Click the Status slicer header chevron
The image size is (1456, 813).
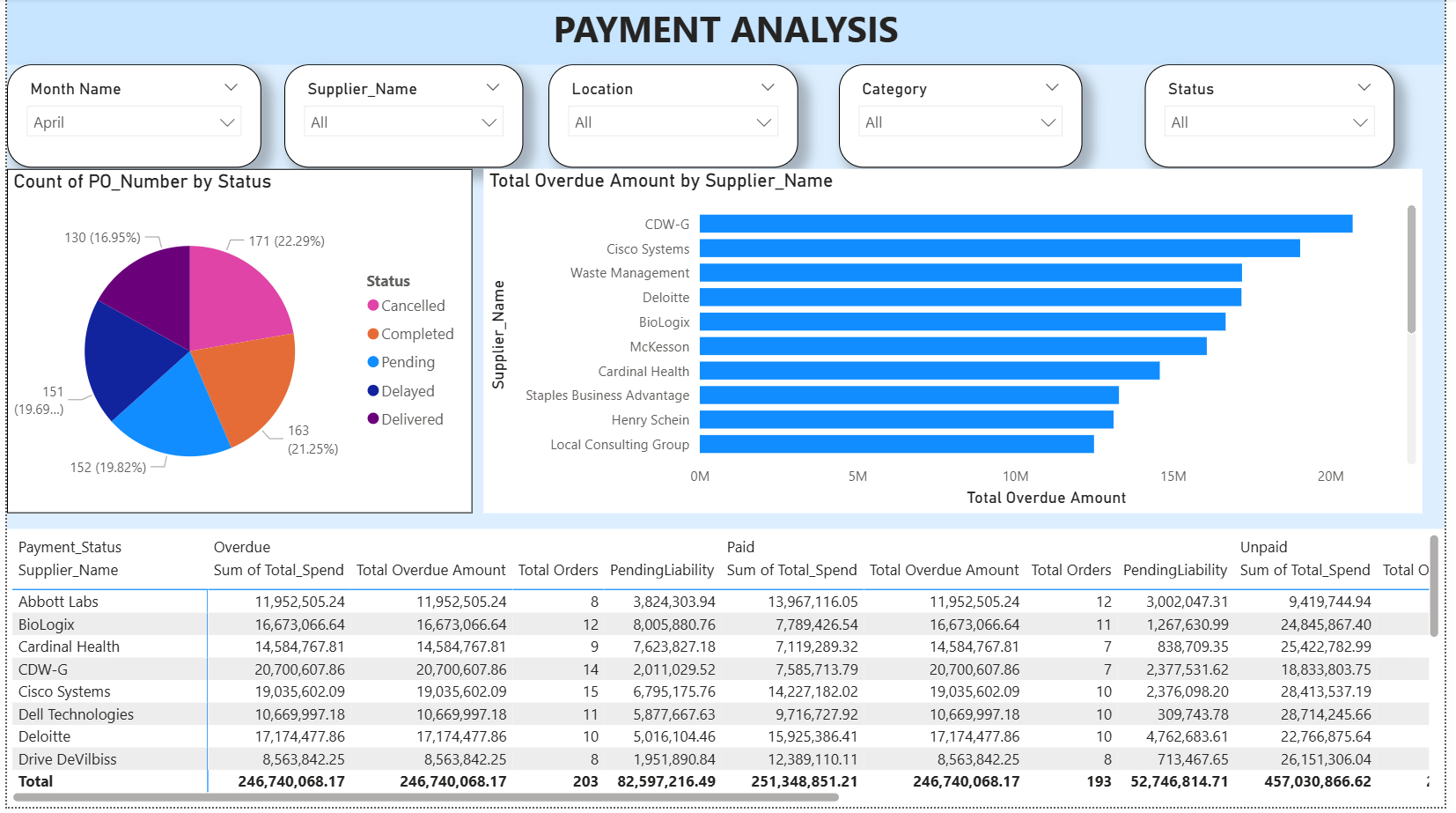coord(1364,87)
